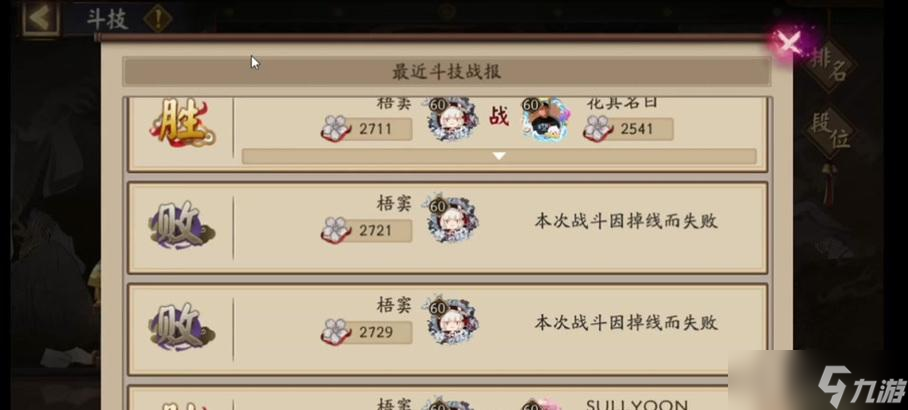Screen dimensions: 908x410
Task: View opponent avatar beside score 2541
Action: tap(544, 120)
